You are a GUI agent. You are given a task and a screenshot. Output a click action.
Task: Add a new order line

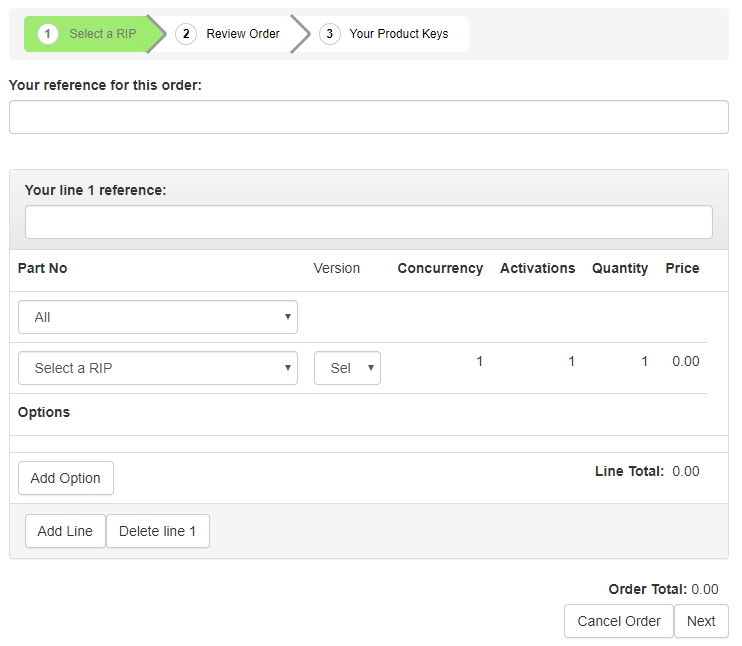65,531
